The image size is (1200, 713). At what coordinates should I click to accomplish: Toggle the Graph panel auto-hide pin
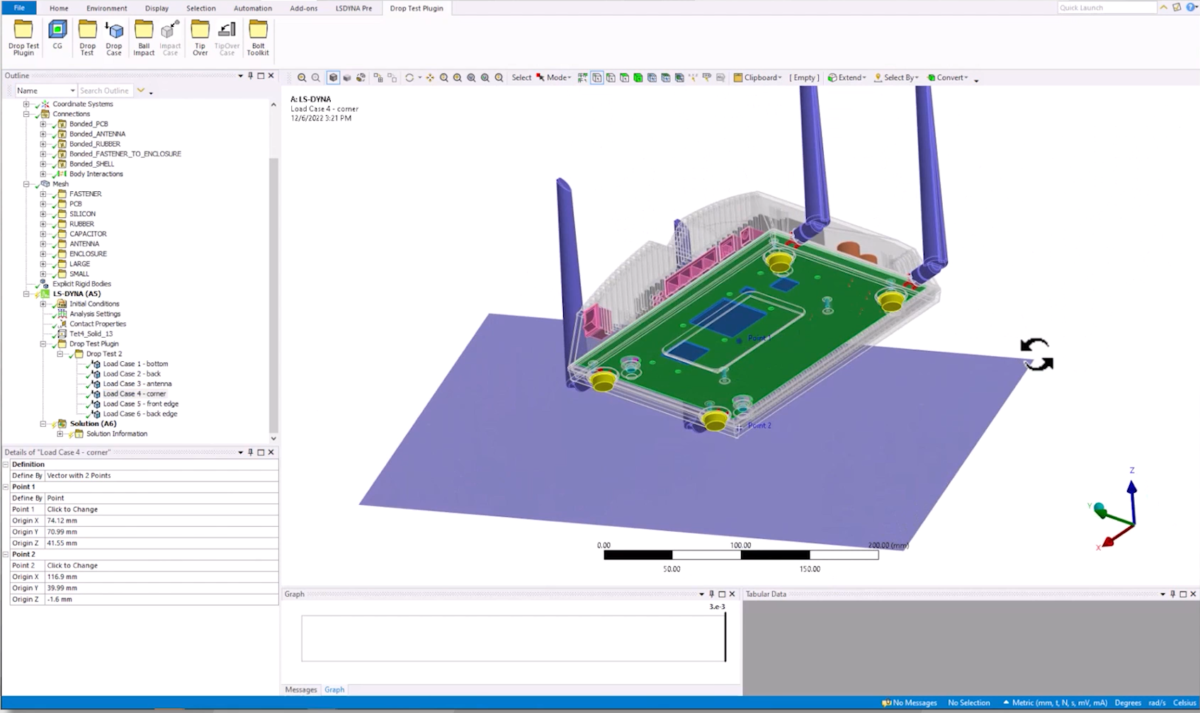711,594
